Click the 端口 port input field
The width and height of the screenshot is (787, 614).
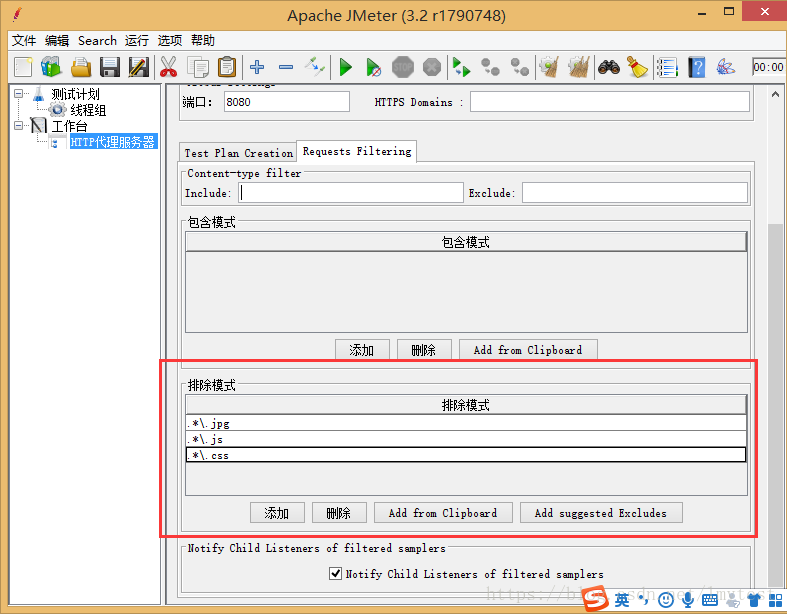287,102
